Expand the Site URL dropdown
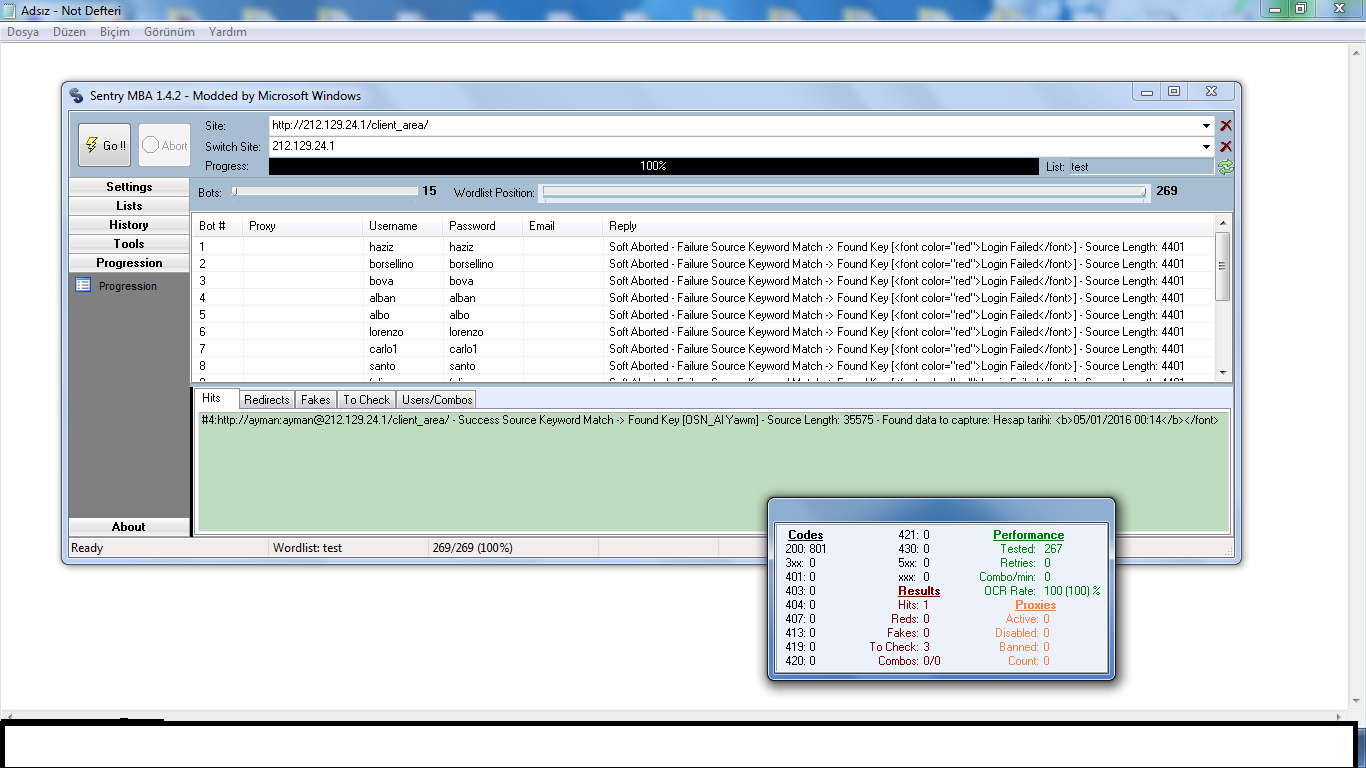The height and width of the screenshot is (768, 1366). pos(1207,126)
